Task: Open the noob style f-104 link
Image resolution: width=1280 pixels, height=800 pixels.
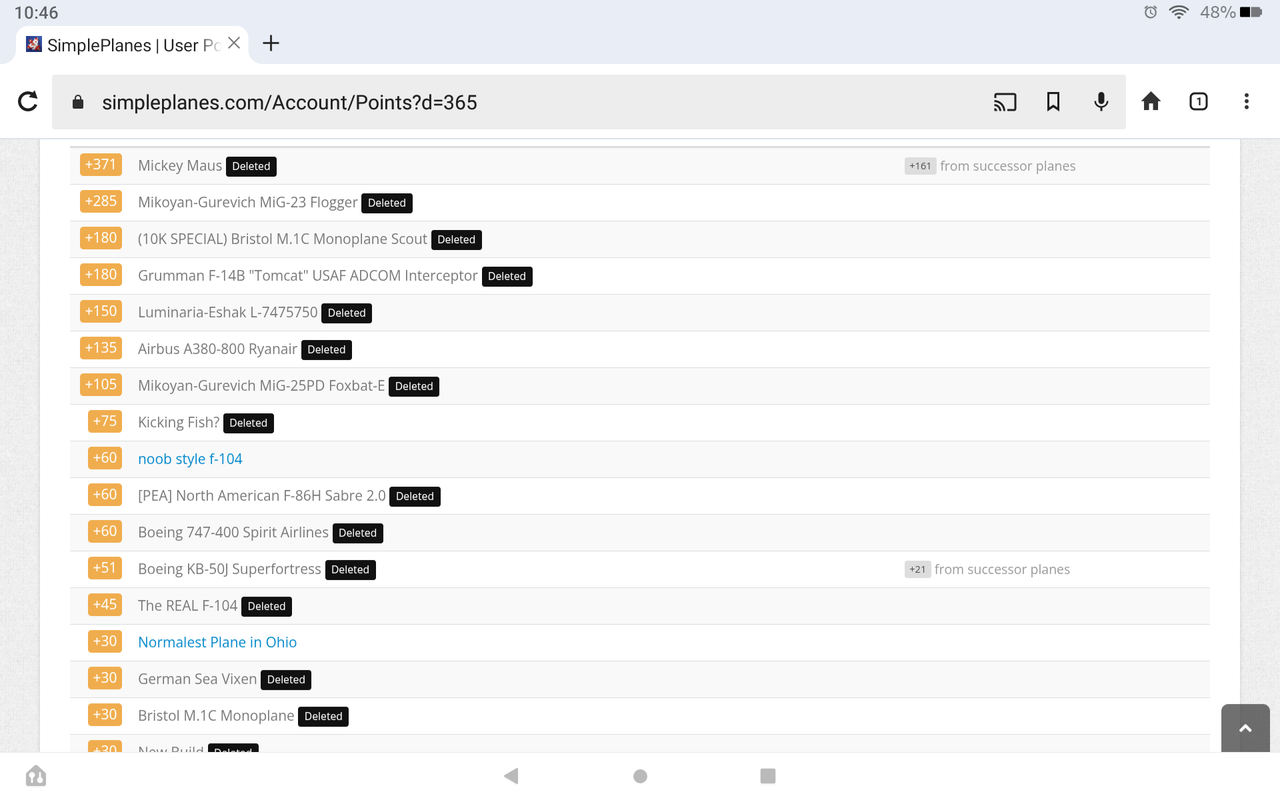Action: coord(190,459)
